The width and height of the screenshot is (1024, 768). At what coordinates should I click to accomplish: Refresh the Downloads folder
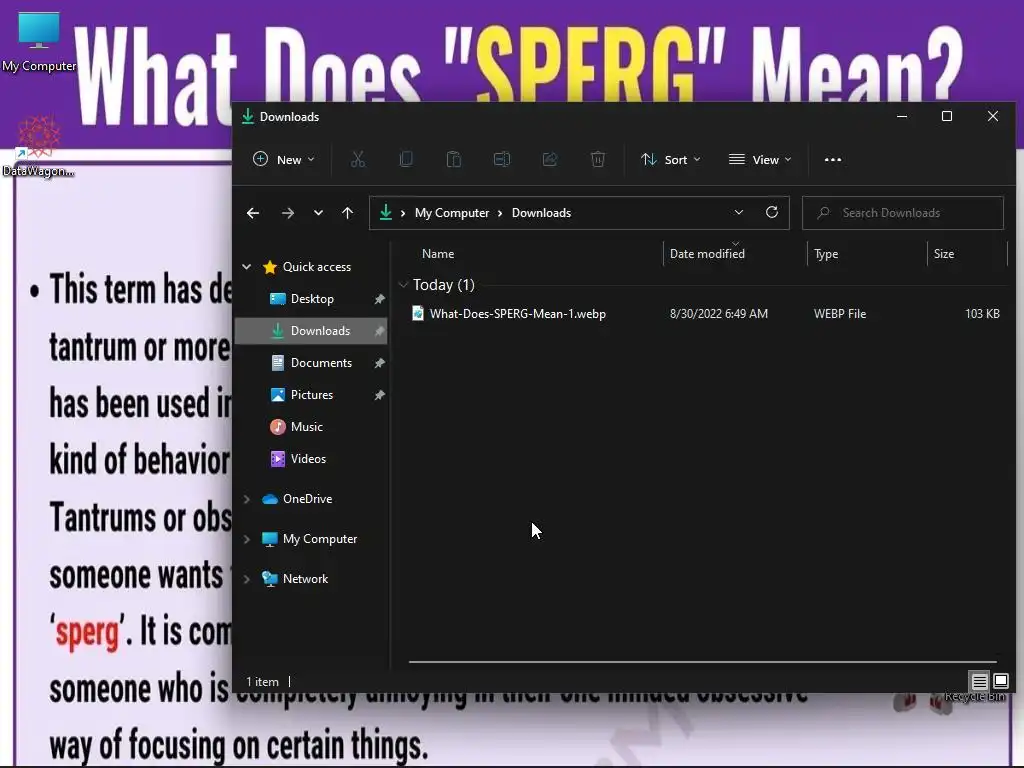click(772, 213)
